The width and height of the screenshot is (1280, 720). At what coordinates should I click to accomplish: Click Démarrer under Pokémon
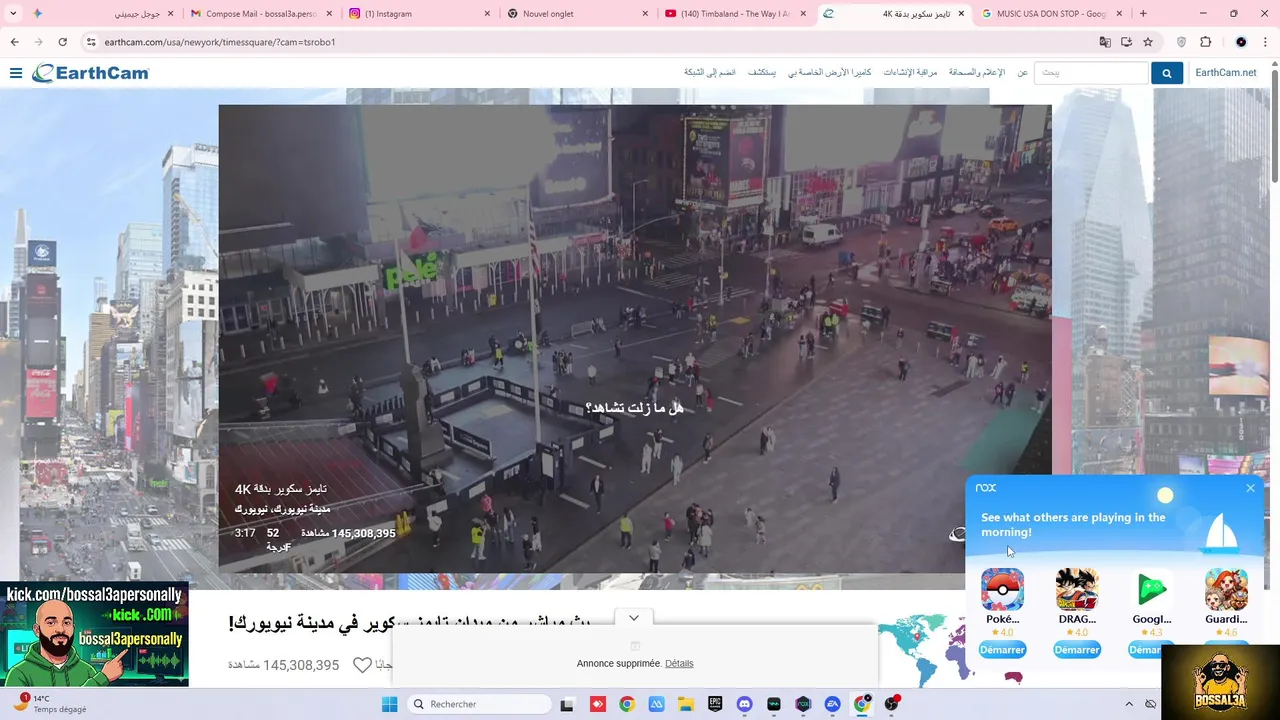(x=1002, y=650)
